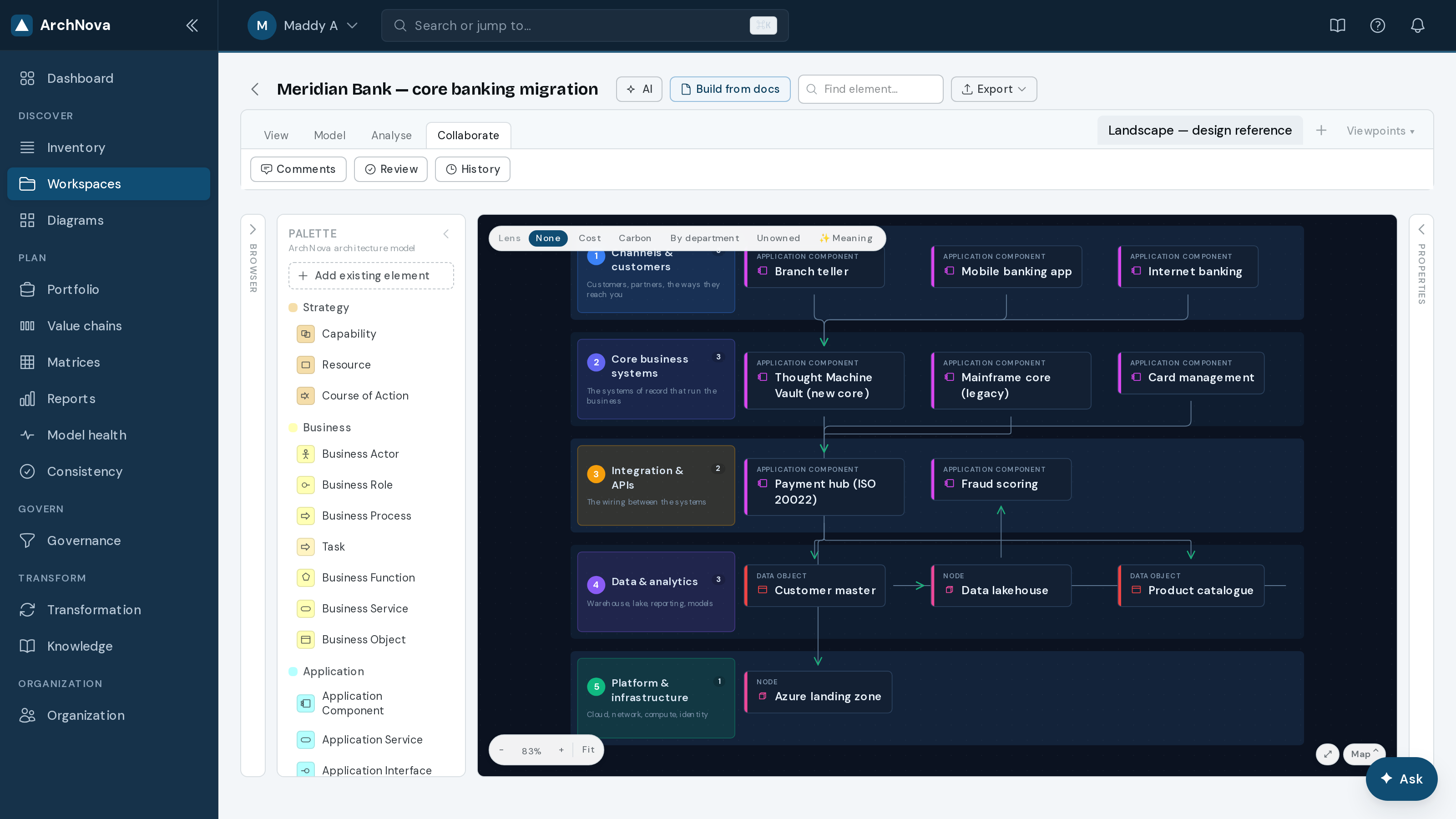The image size is (1456, 819).
Task: Open the notifications bell
Action: (1418, 25)
